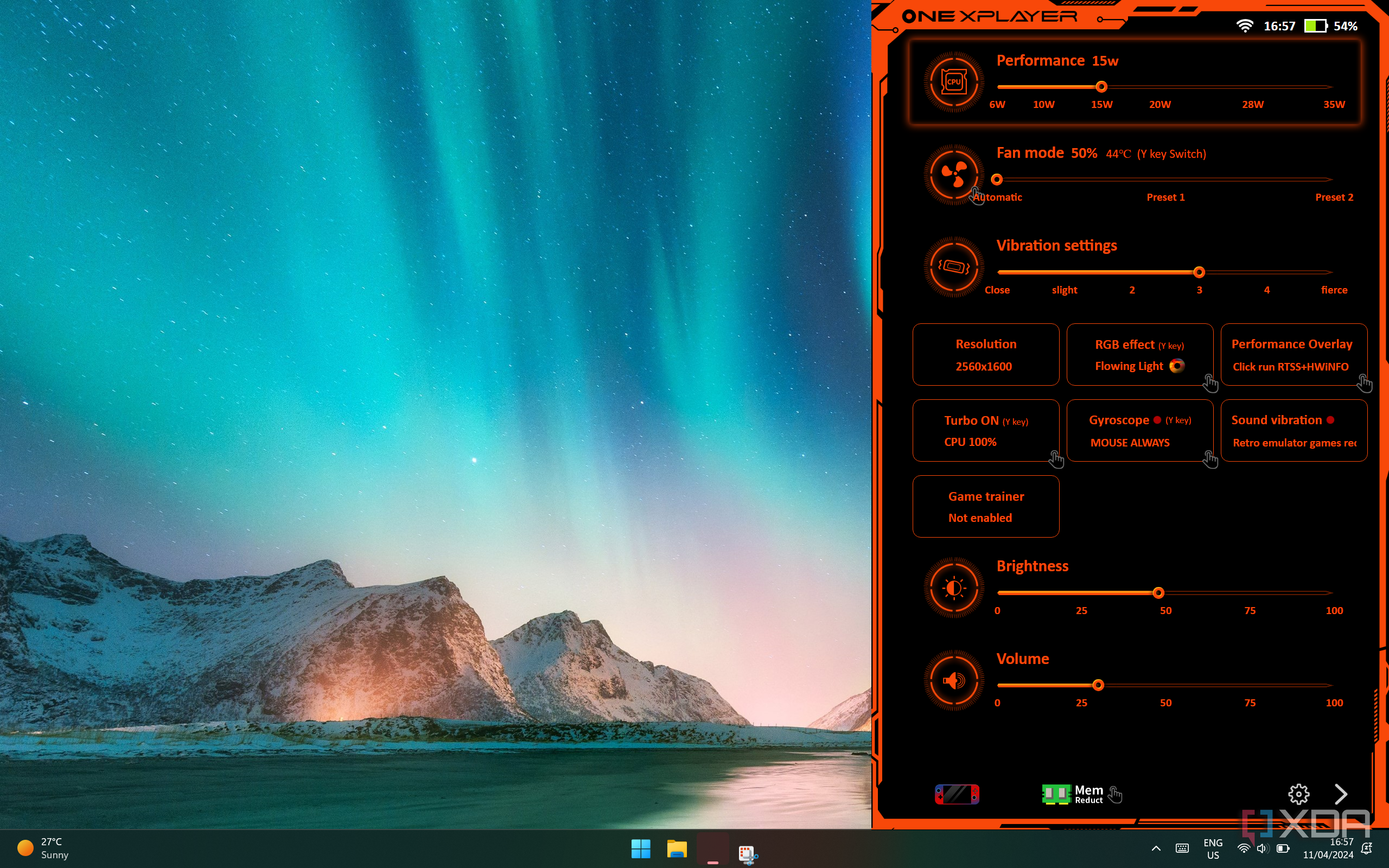Screen dimensions: 1389x868
Task: Open the Resolution 2560x1600 selector
Action: [x=985, y=354]
